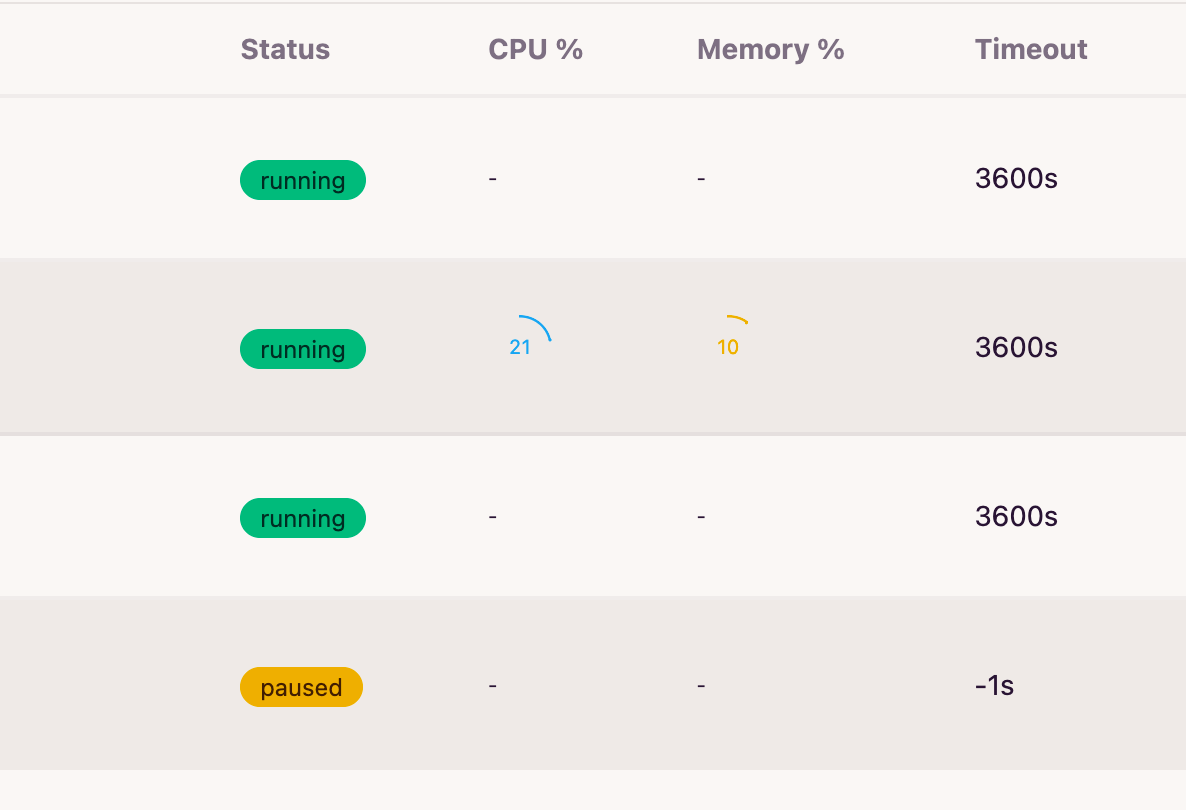Click the 3600s timeout in the first row
Screen dimensions: 1186x810
[x=1016, y=178]
